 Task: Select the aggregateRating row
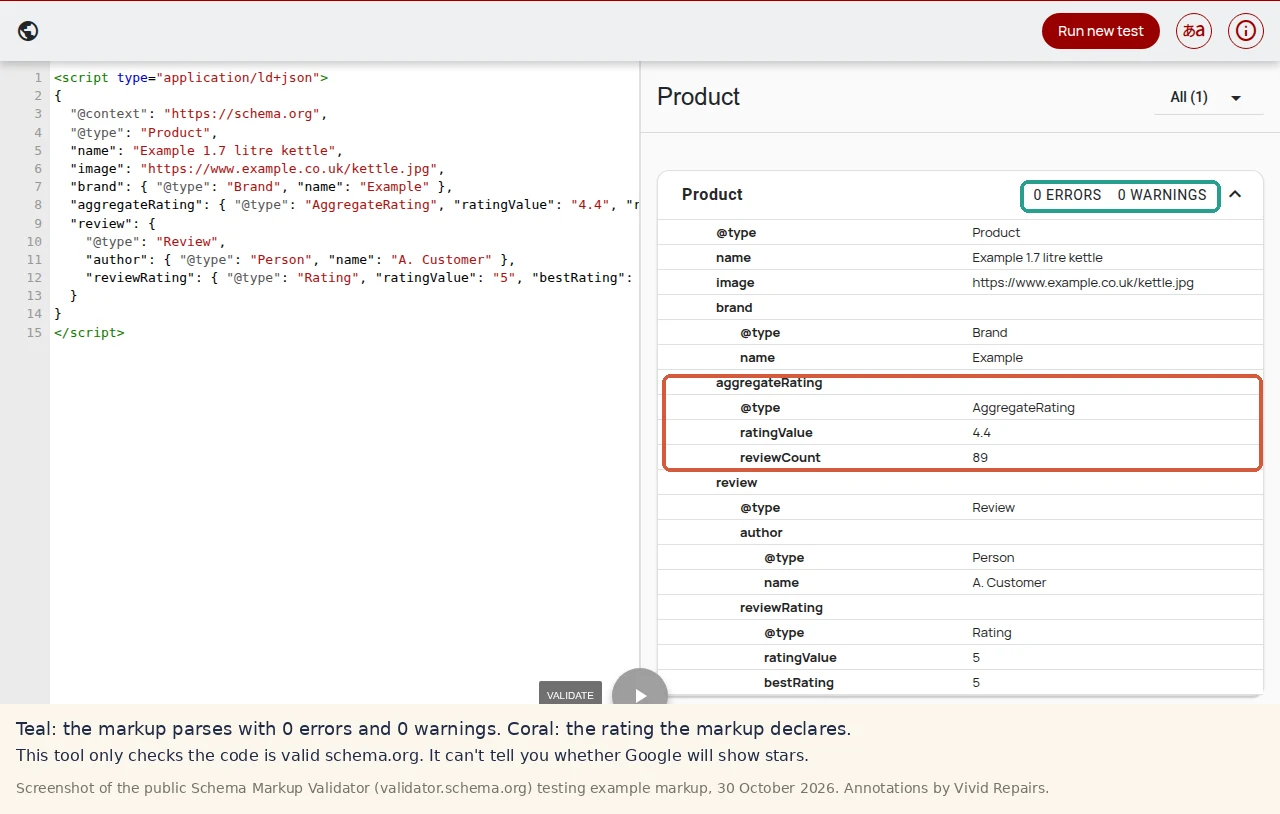click(960, 383)
